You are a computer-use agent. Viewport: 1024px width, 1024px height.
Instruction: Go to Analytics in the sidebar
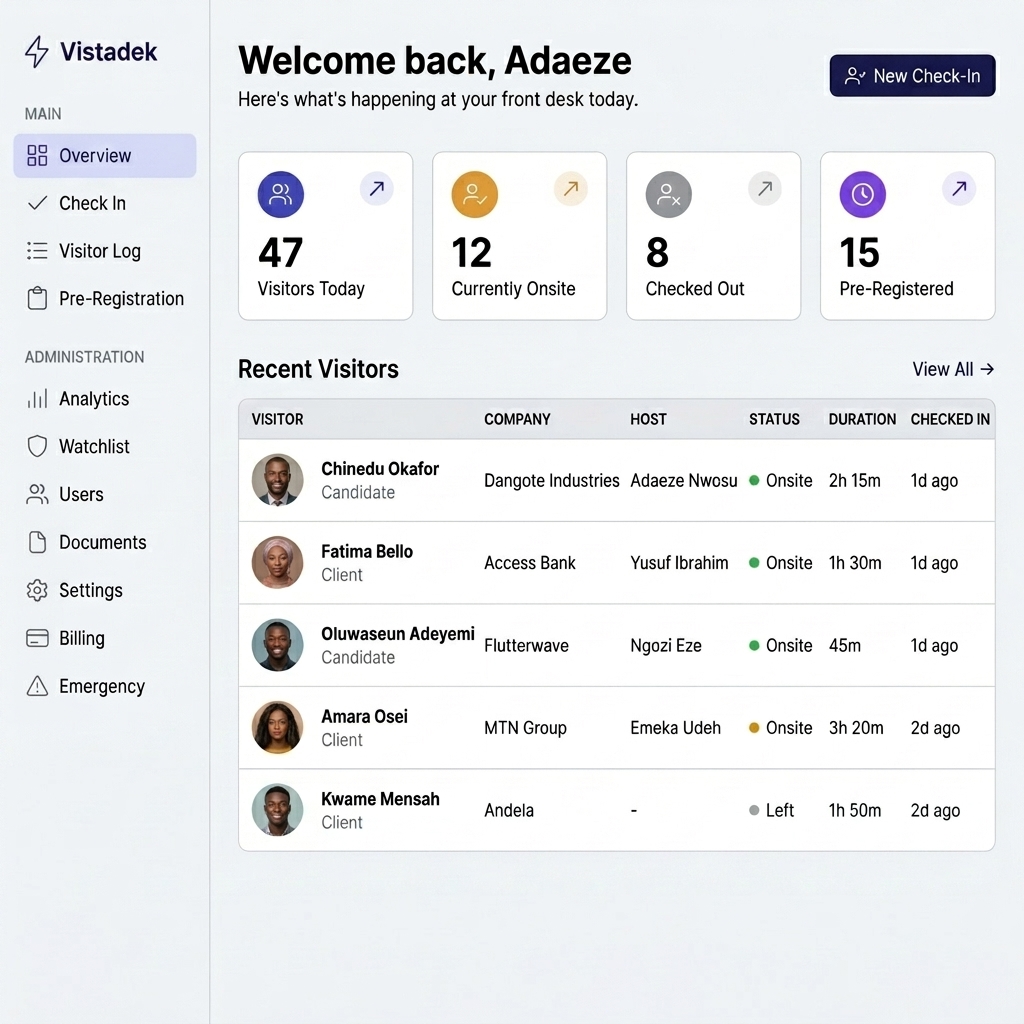93,399
